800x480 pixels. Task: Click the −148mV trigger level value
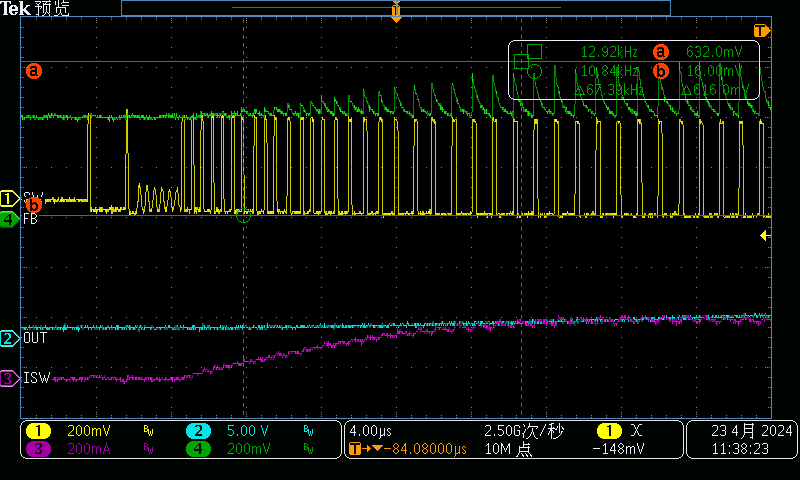pos(618,449)
